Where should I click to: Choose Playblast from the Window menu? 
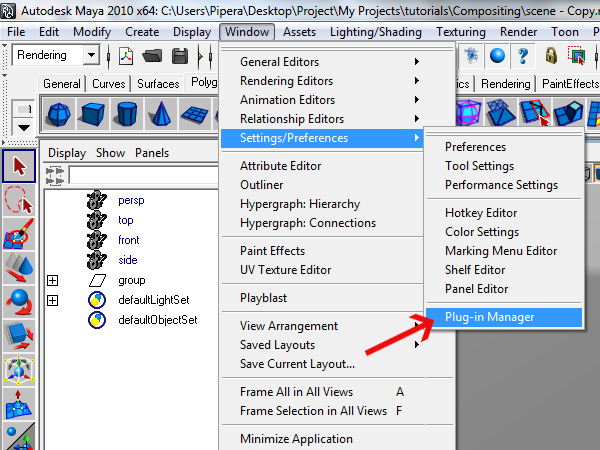click(x=322, y=298)
